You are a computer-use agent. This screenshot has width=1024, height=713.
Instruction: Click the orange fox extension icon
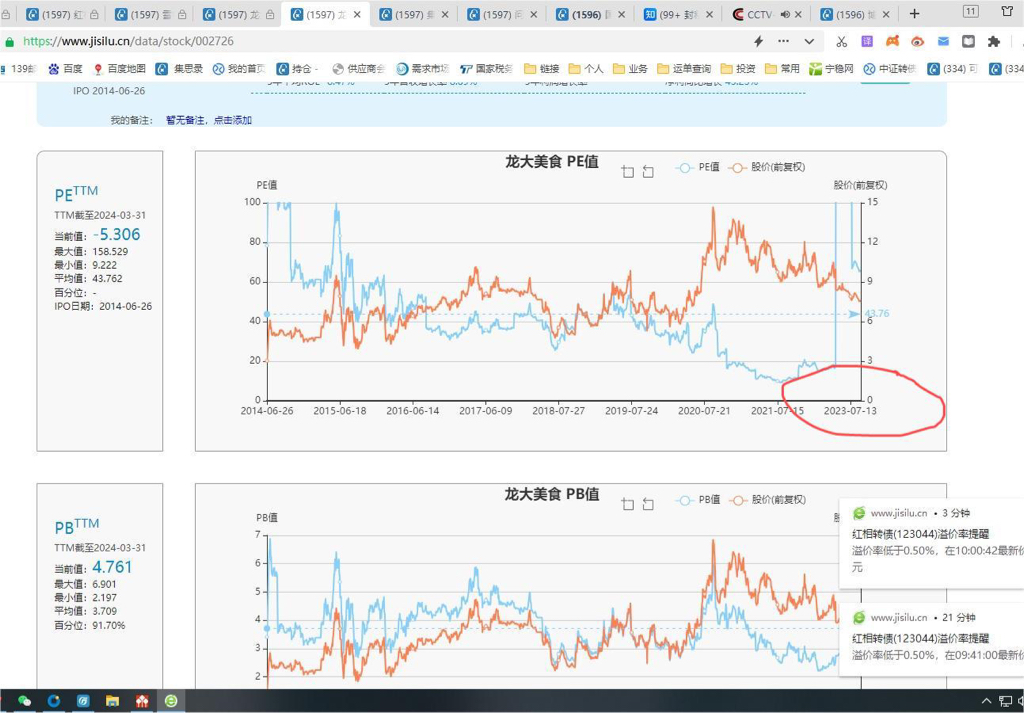(892, 41)
